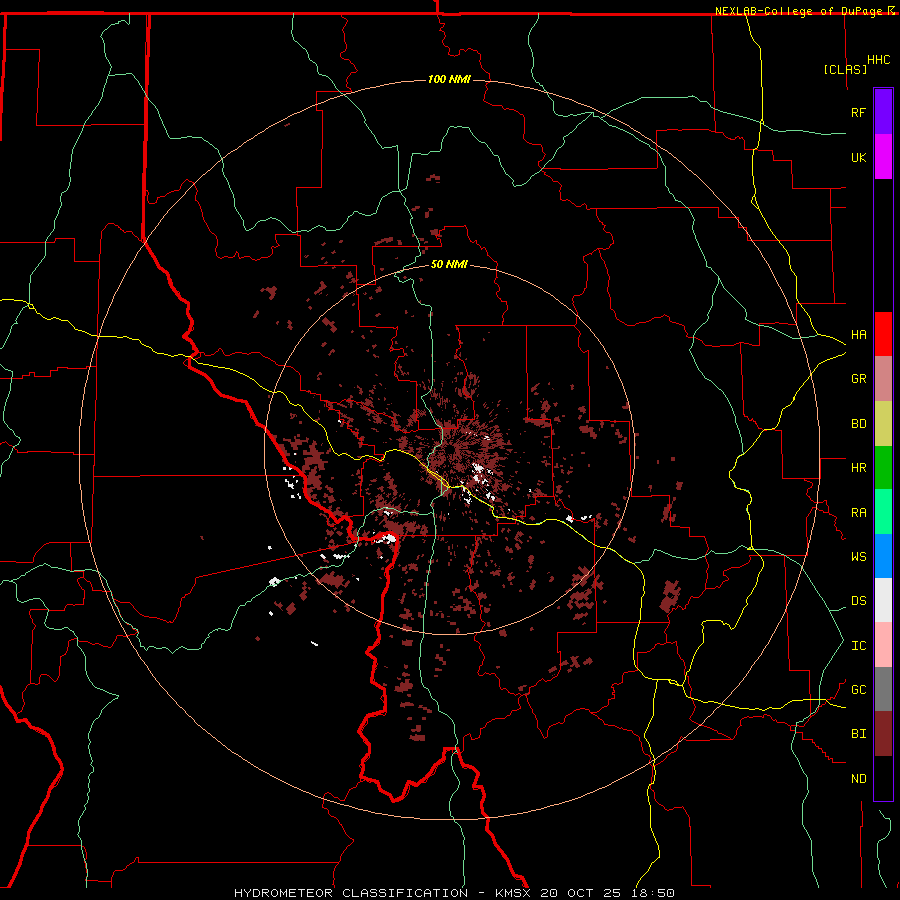Click the IC legend label
Viewport: 900px width, 900px height.
[x=858, y=646]
